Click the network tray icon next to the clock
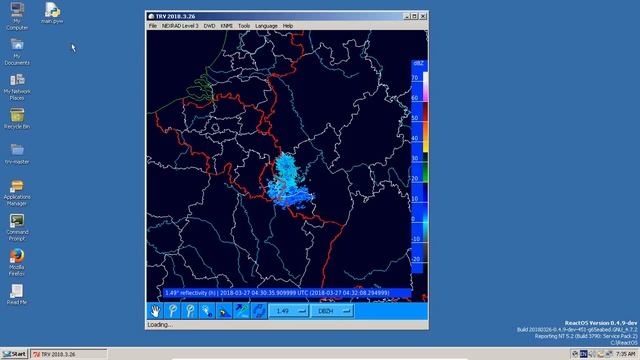This screenshot has width=640, height=360. [x=609, y=354]
